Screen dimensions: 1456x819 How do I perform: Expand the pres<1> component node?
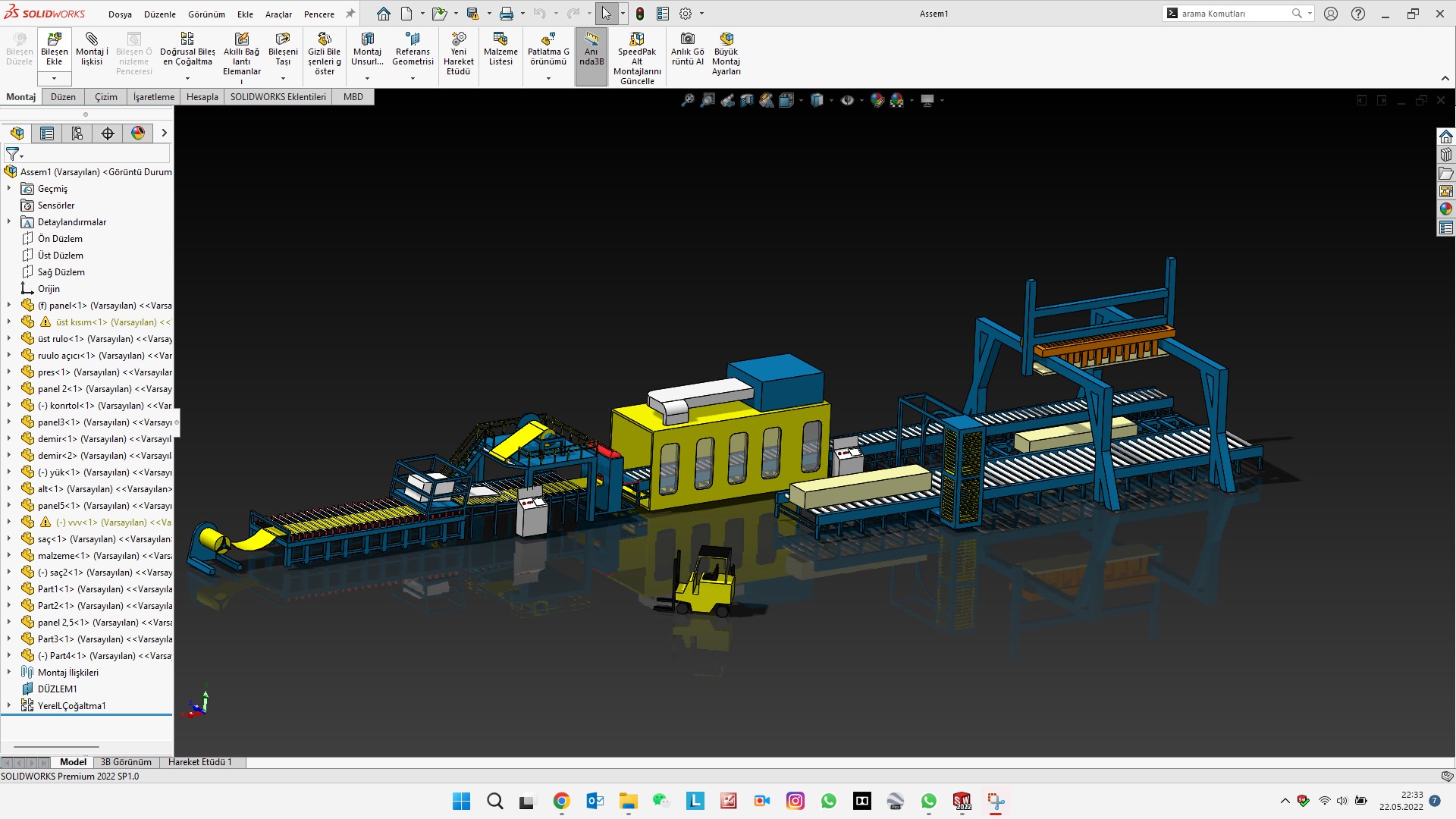(x=9, y=372)
